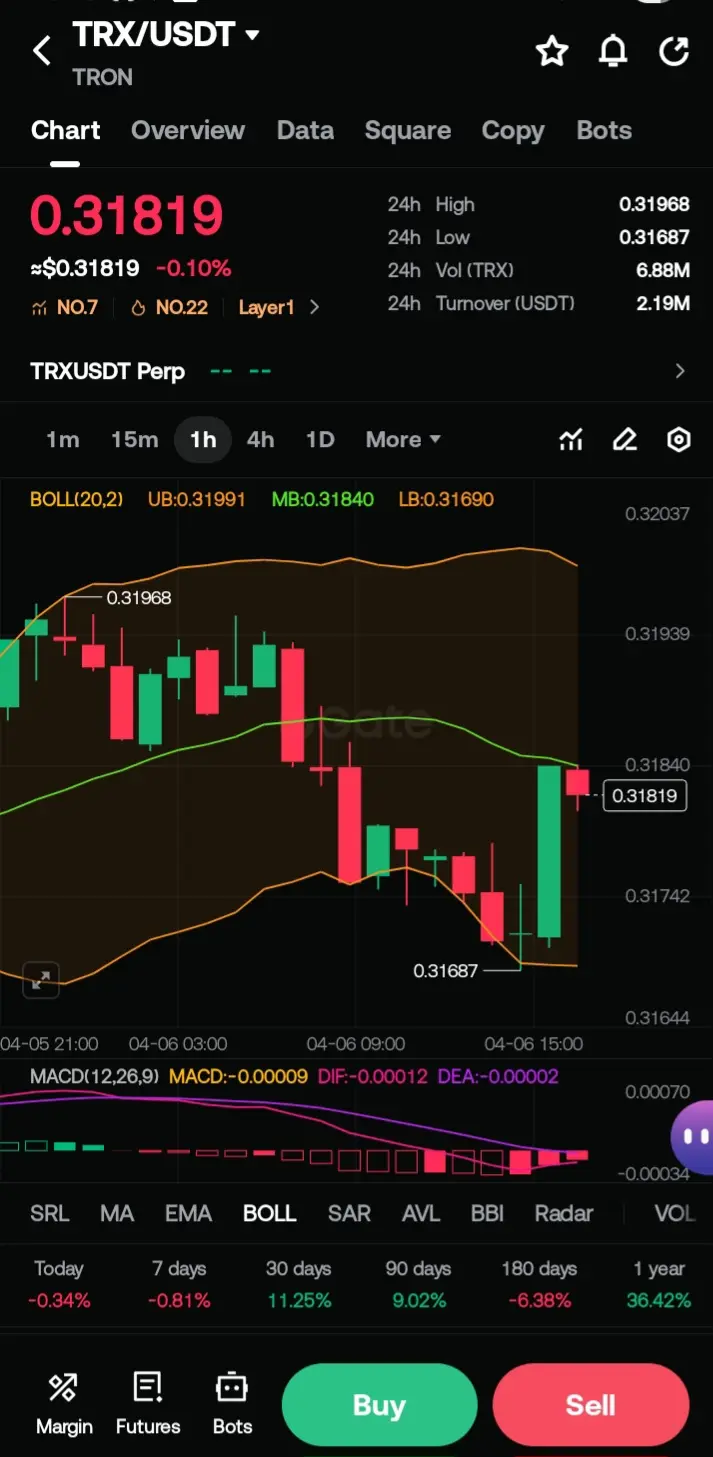Switch to the Chart tab
Screen dimensions: 713x1457
(x=66, y=131)
